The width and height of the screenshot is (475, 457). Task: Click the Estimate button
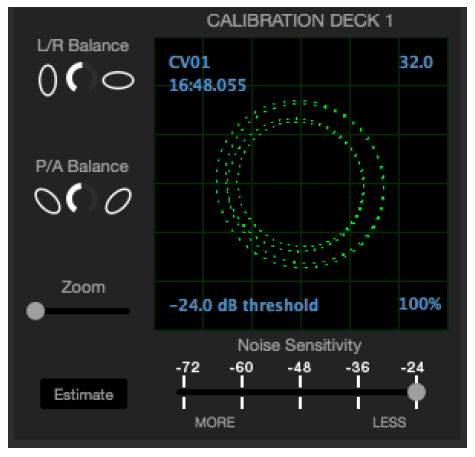pos(84,394)
